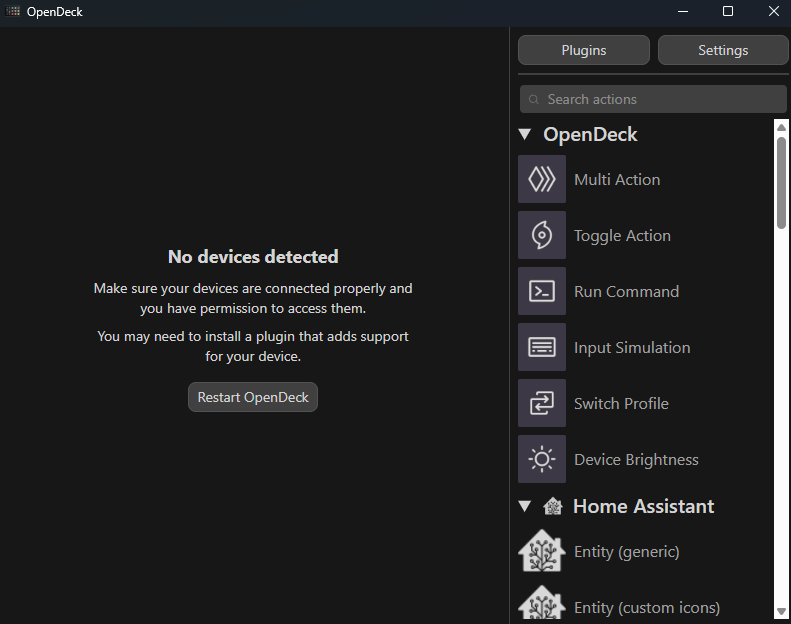Click the OpenDeck app icon in title bar
Viewport: 791px width, 624px height.
point(13,11)
